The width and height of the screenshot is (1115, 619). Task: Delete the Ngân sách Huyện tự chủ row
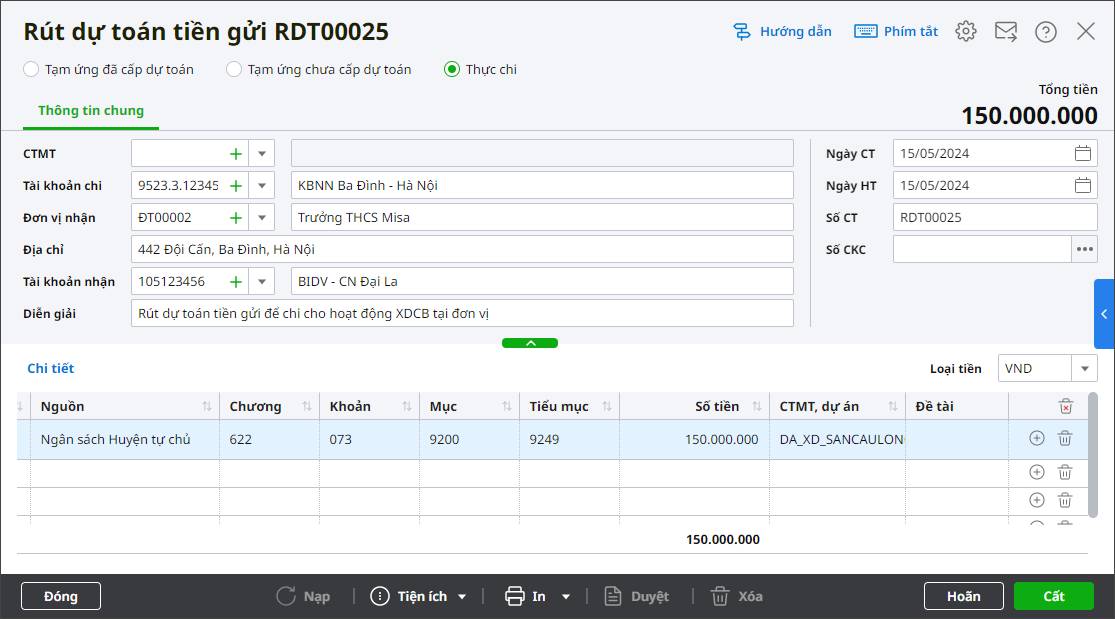(x=1065, y=438)
